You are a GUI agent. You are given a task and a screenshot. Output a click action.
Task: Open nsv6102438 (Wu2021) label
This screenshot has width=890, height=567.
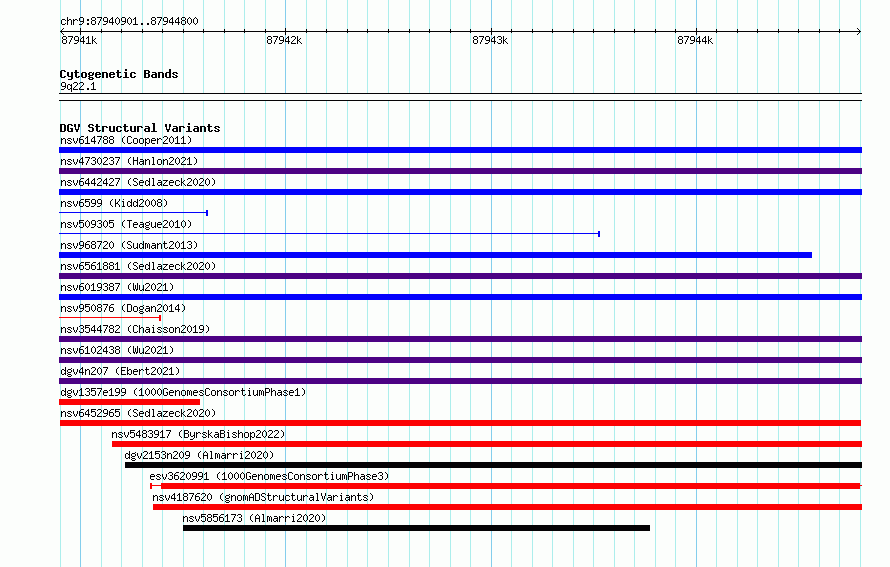(x=117, y=350)
